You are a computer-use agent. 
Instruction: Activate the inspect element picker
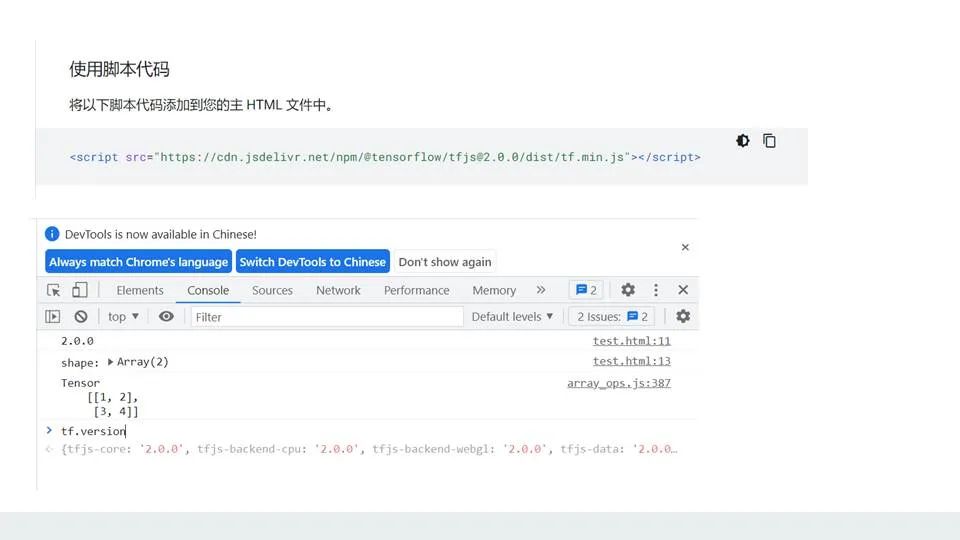(x=54, y=290)
